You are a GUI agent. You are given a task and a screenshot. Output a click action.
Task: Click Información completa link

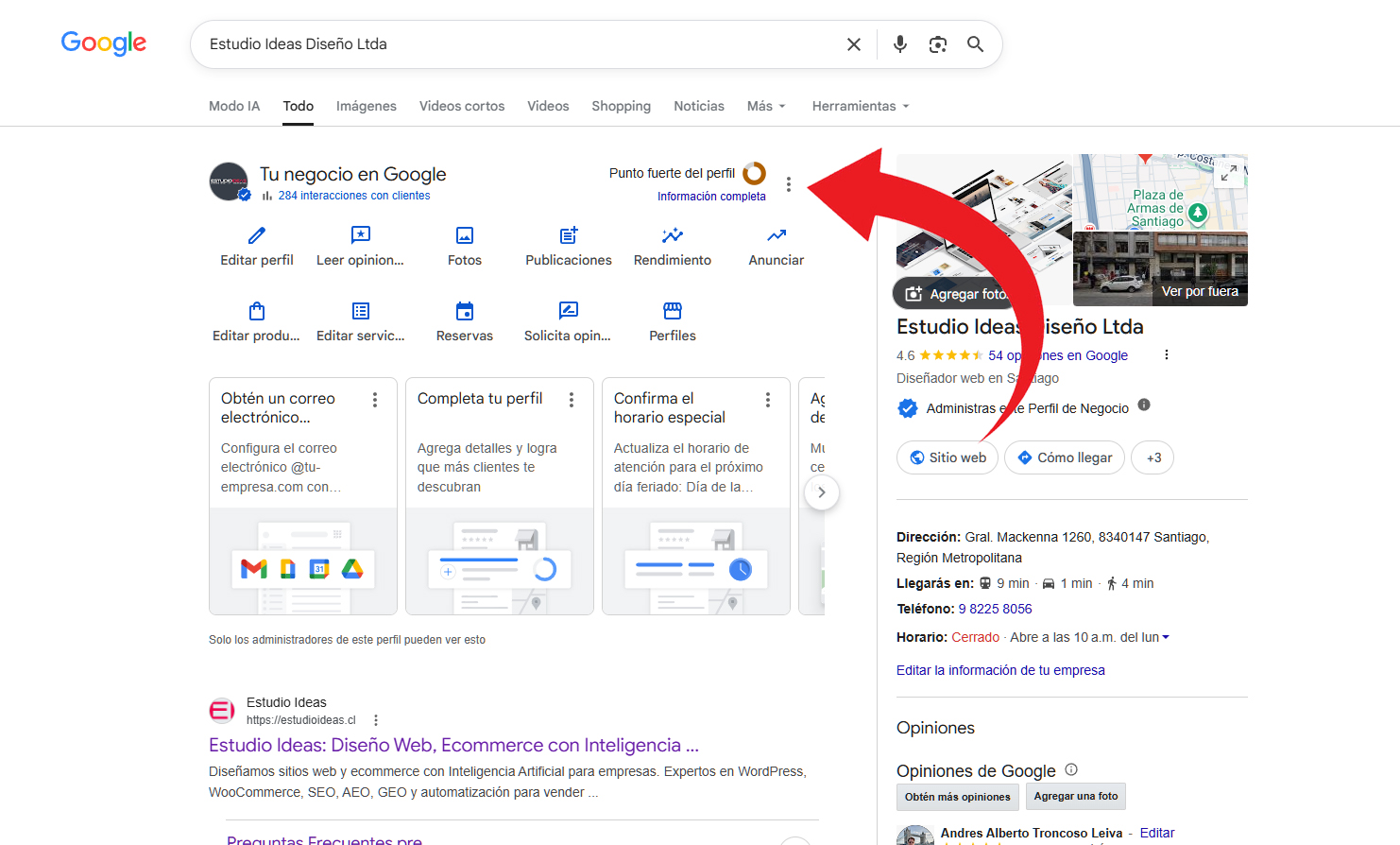(711, 197)
